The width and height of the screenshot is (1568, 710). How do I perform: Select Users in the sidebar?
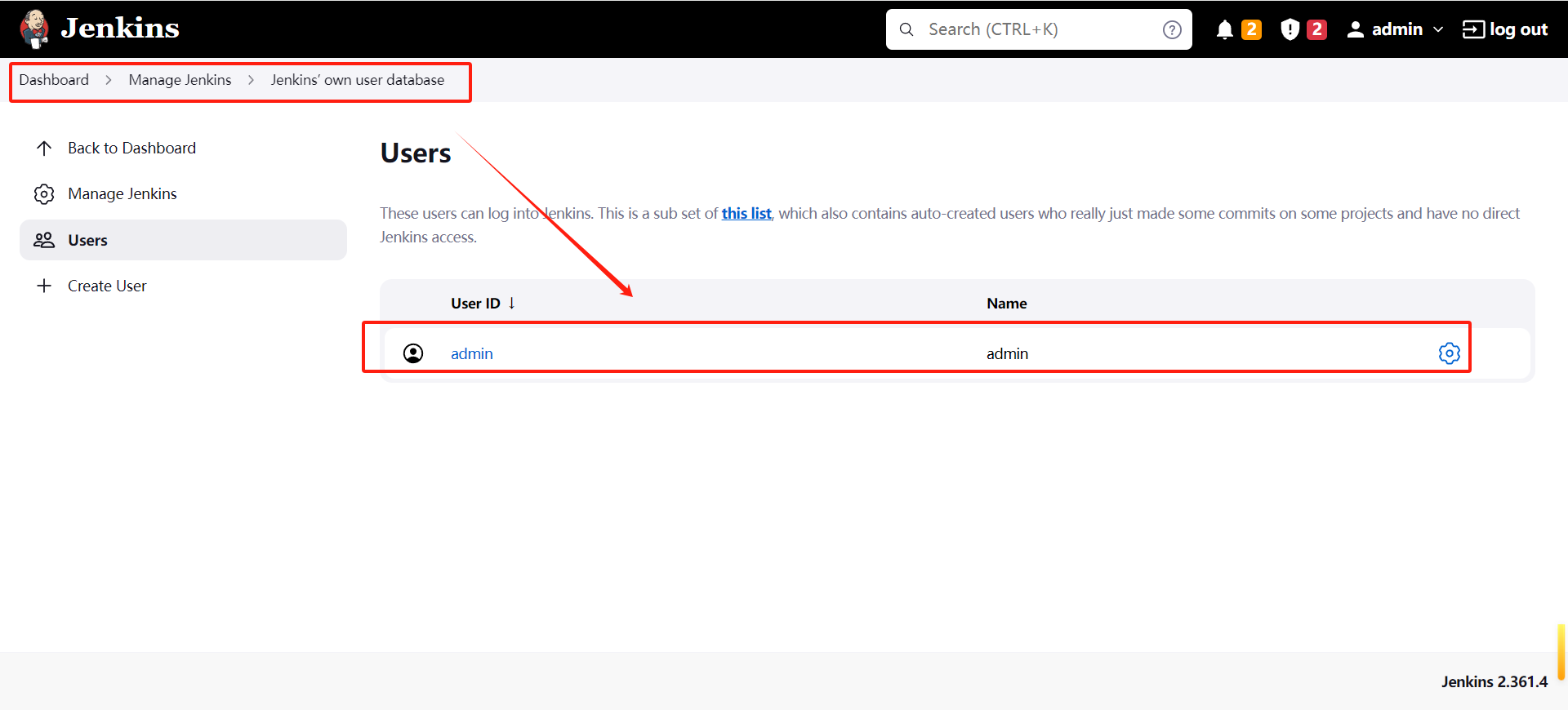(87, 240)
